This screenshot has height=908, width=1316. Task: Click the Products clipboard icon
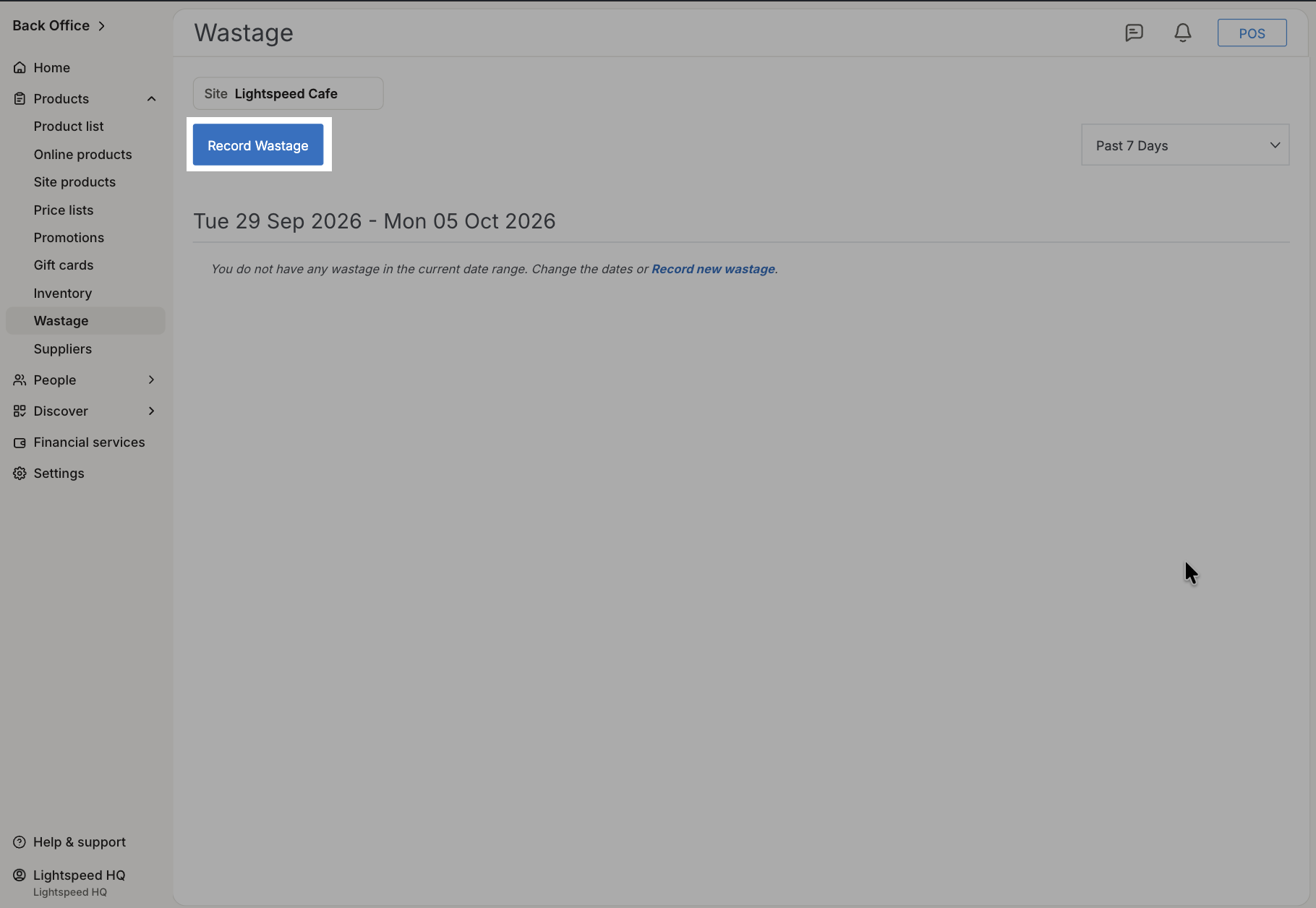pyautogui.click(x=20, y=98)
